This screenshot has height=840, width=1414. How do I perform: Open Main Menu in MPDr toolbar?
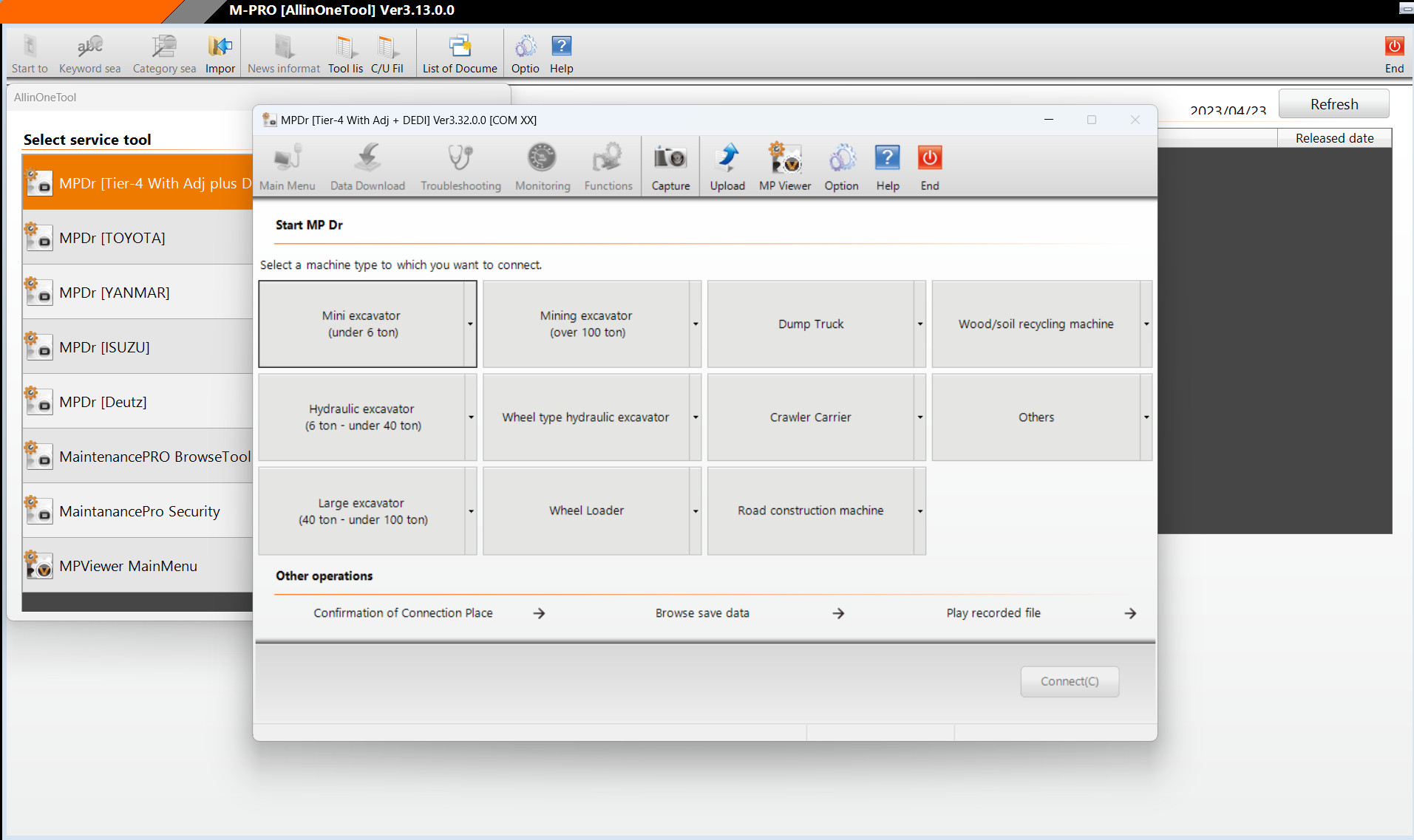288,168
